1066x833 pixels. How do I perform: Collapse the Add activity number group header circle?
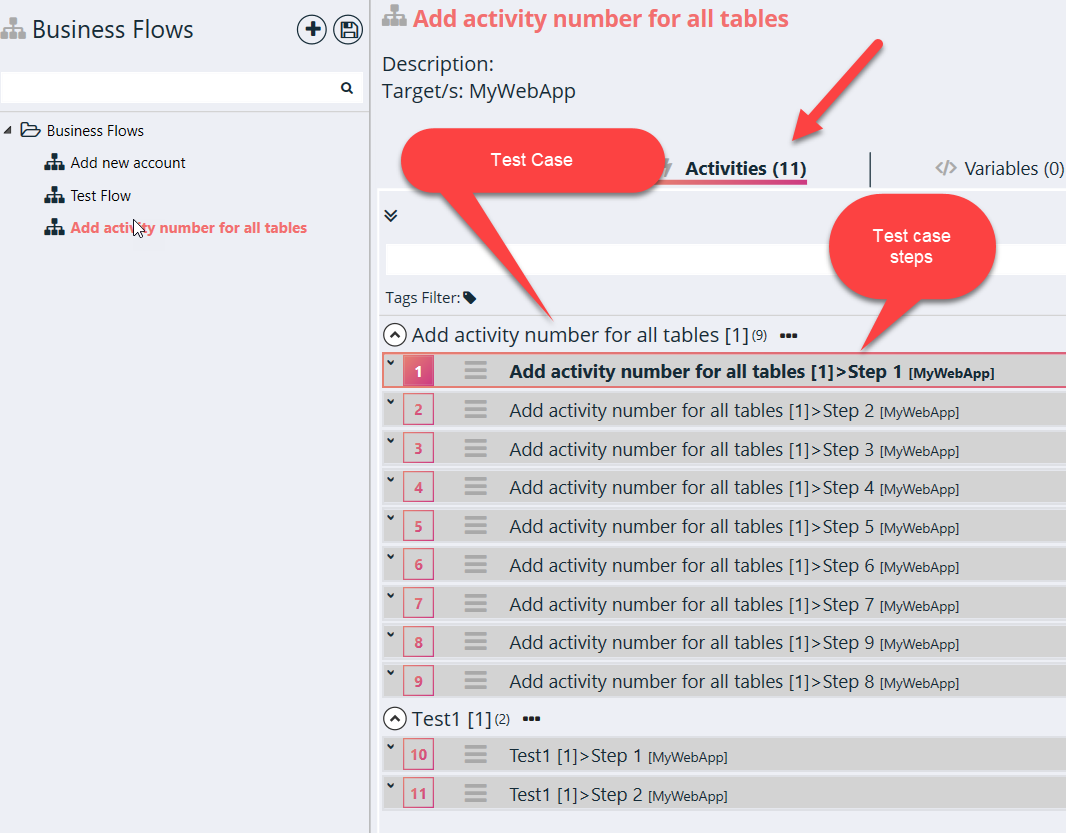(x=395, y=334)
